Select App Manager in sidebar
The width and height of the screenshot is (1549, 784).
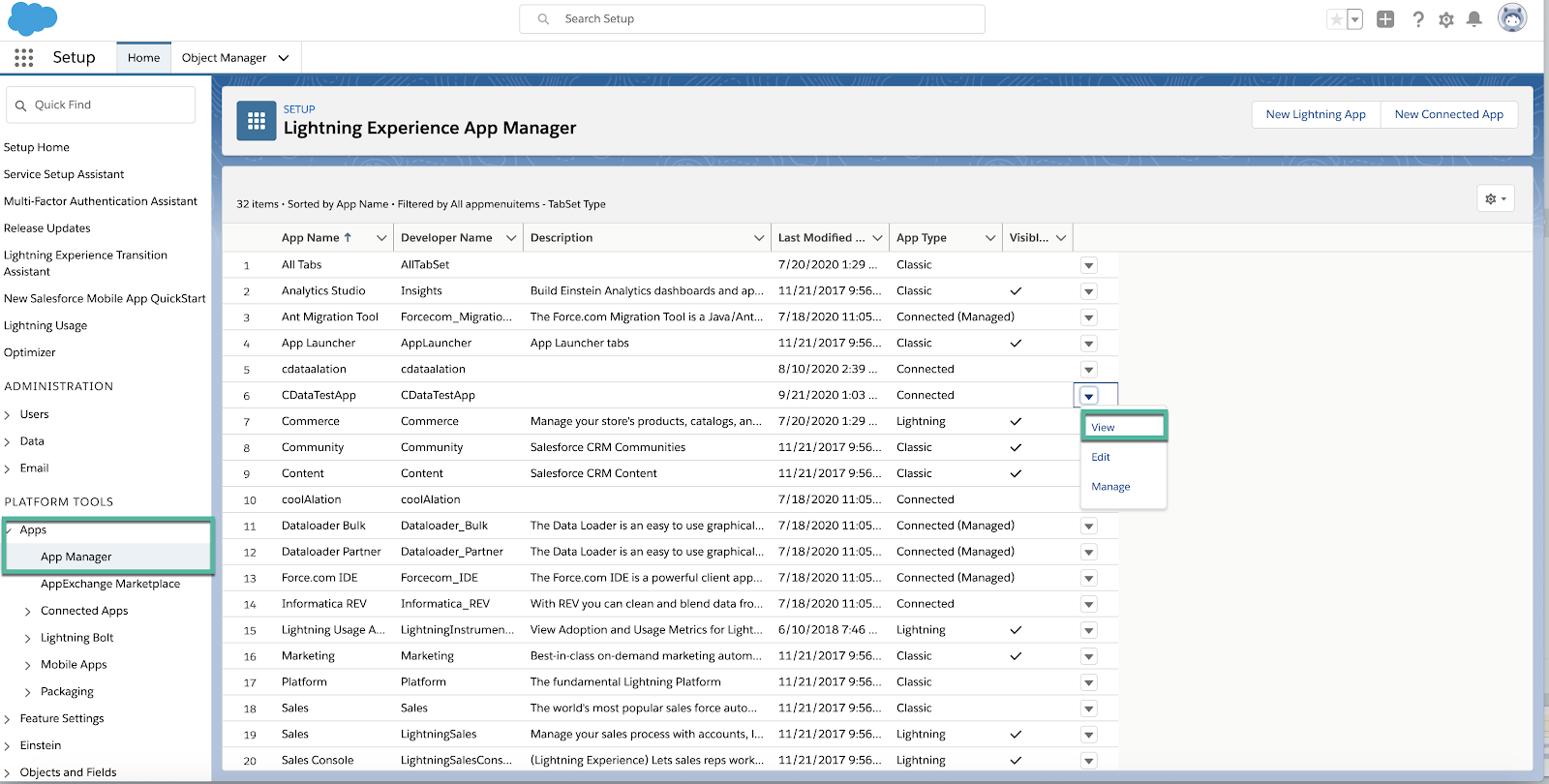[x=76, y=557]
